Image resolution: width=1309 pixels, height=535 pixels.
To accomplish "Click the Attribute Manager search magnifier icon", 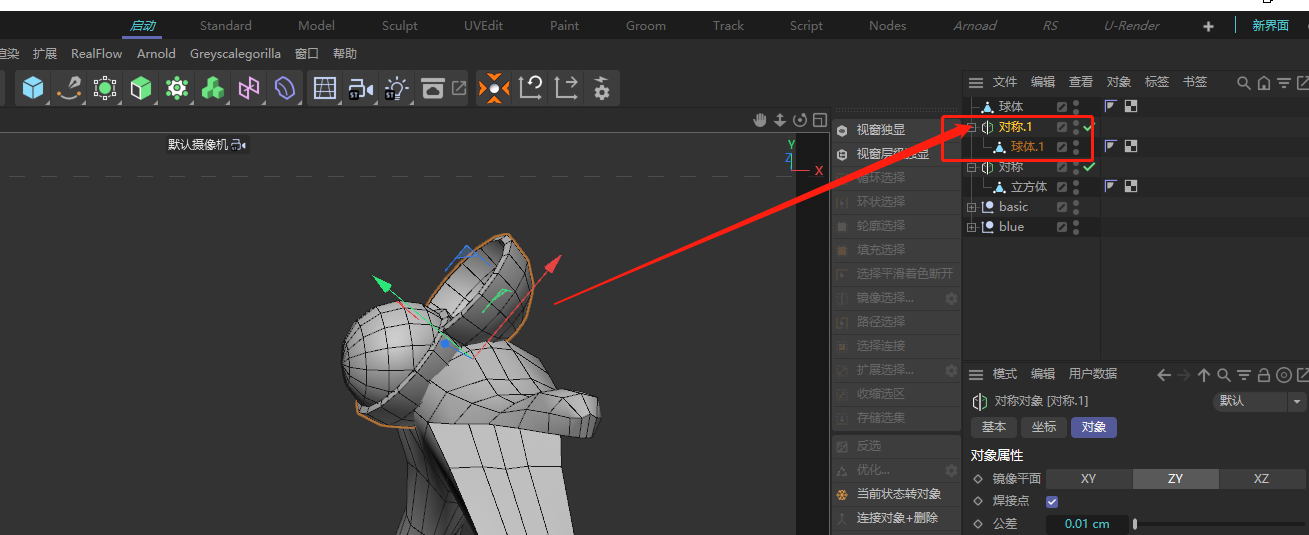I will [1224, 375].
